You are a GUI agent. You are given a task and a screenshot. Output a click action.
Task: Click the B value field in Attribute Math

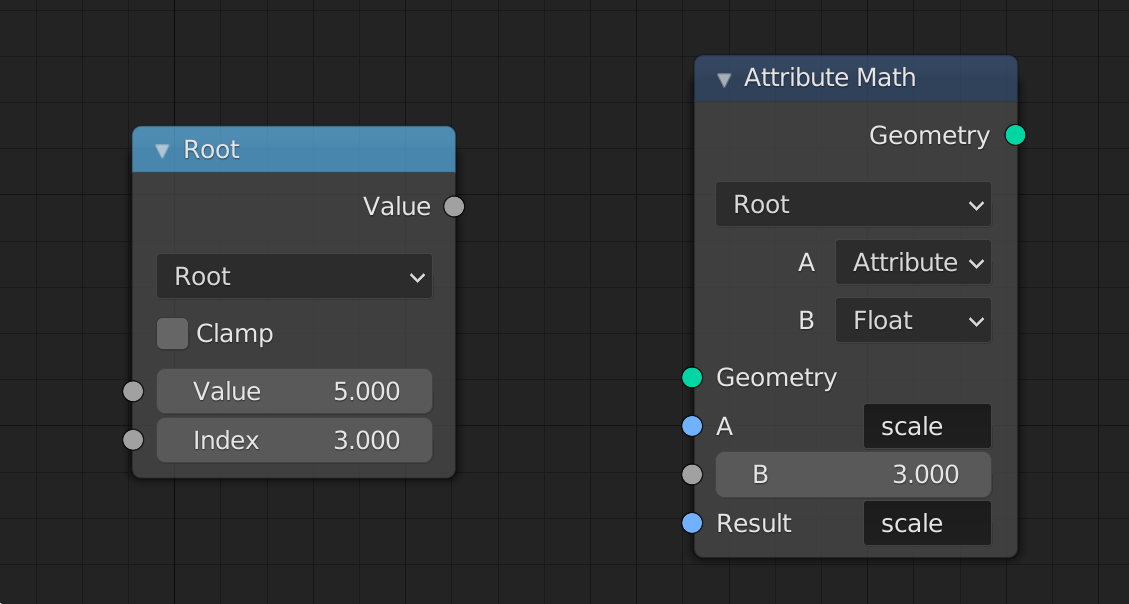853,474
